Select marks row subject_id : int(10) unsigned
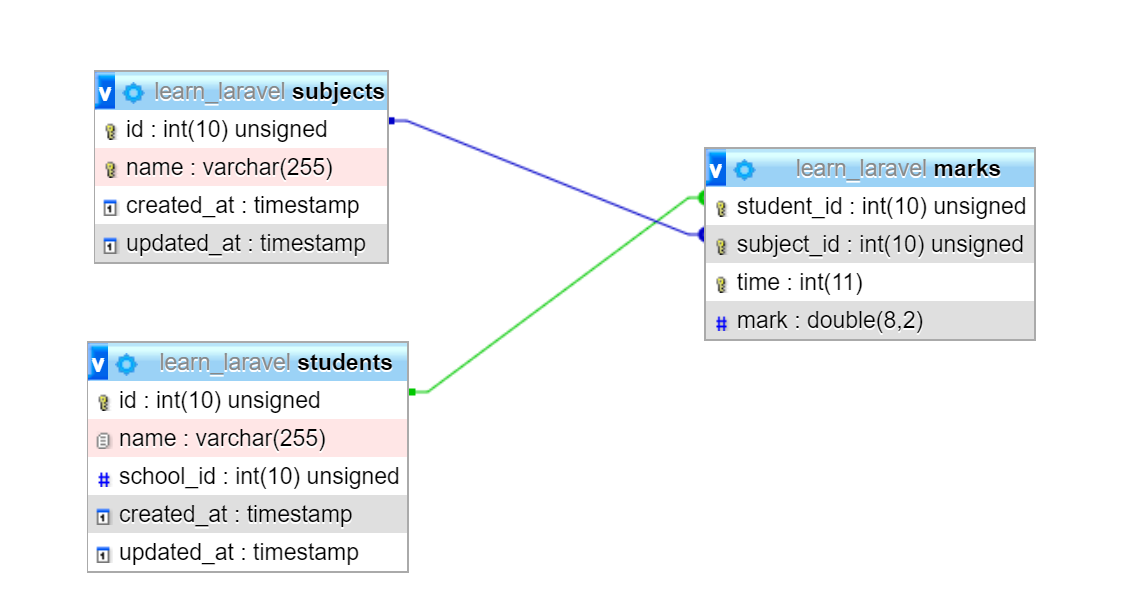The image size is (1130, 606). (870, 244)
